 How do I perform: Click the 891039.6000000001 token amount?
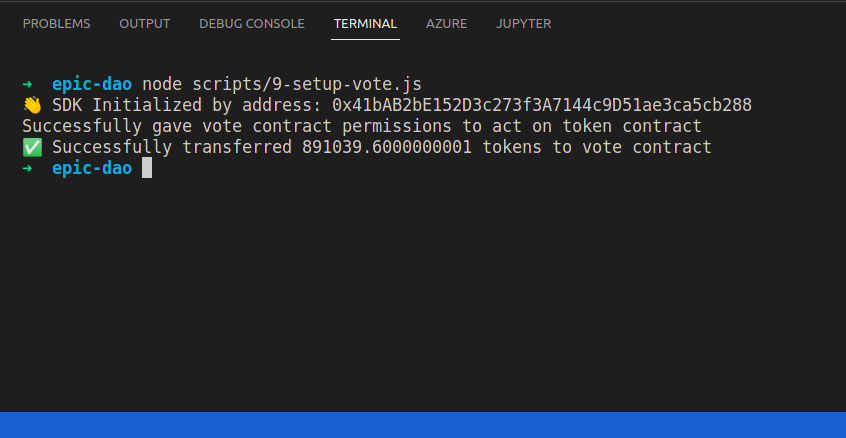point(387,147)
